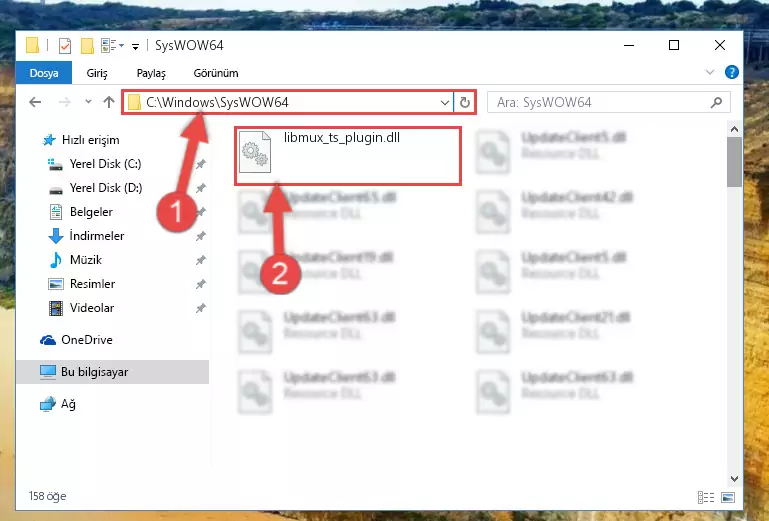
Task: Open the recent locations dropdown arrow
Action: coord(88,102)
